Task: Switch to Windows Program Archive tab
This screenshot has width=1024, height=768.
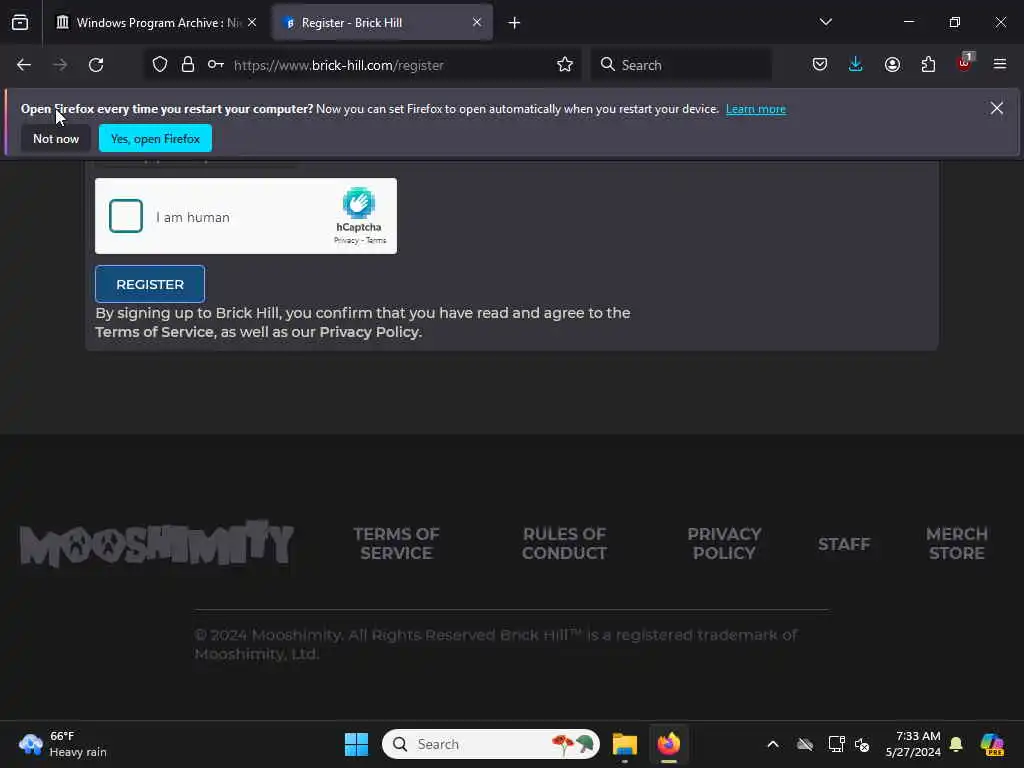Action: [x=156, y=23]
